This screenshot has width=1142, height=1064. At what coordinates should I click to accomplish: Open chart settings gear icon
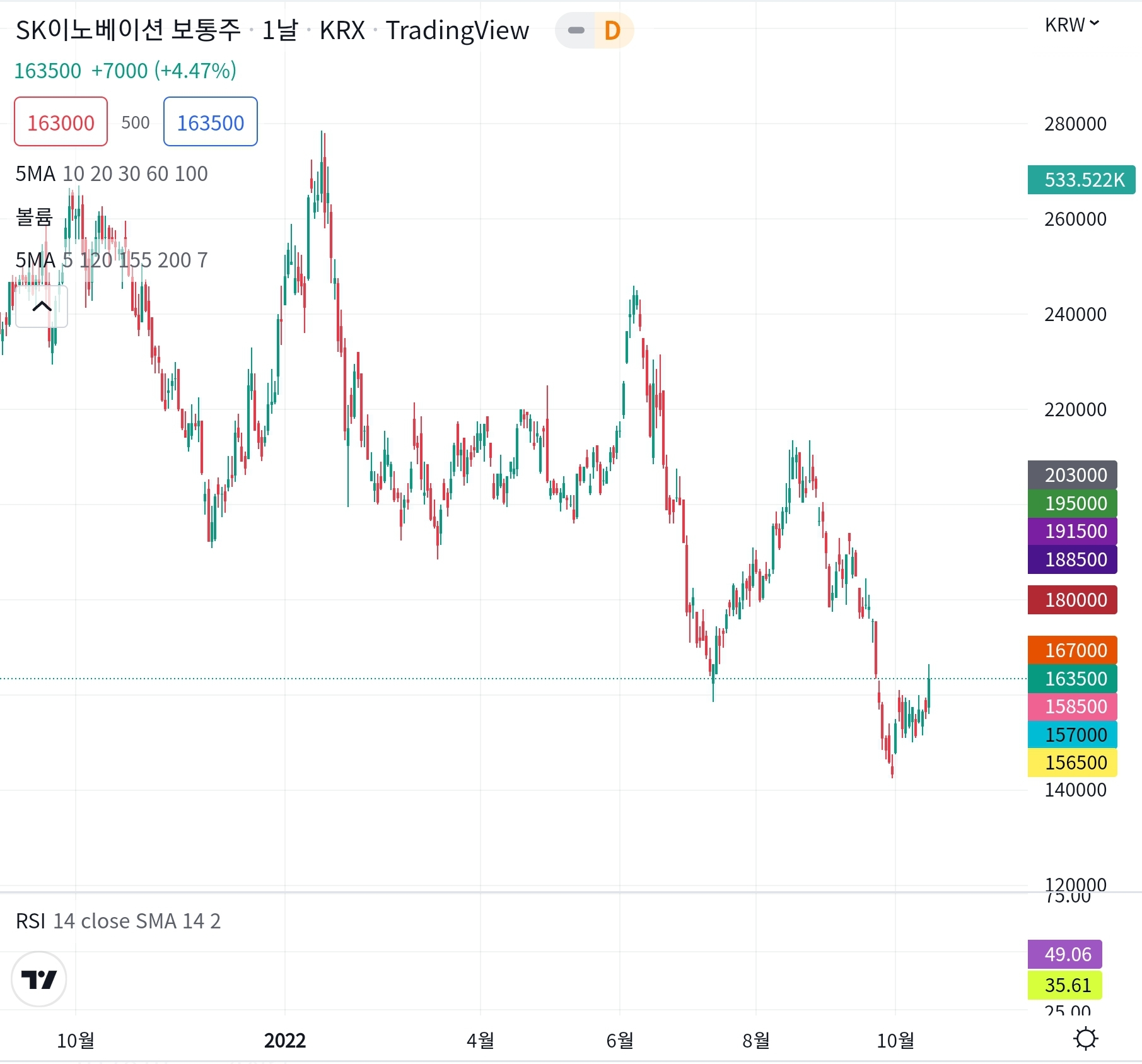(1085, 1039)
